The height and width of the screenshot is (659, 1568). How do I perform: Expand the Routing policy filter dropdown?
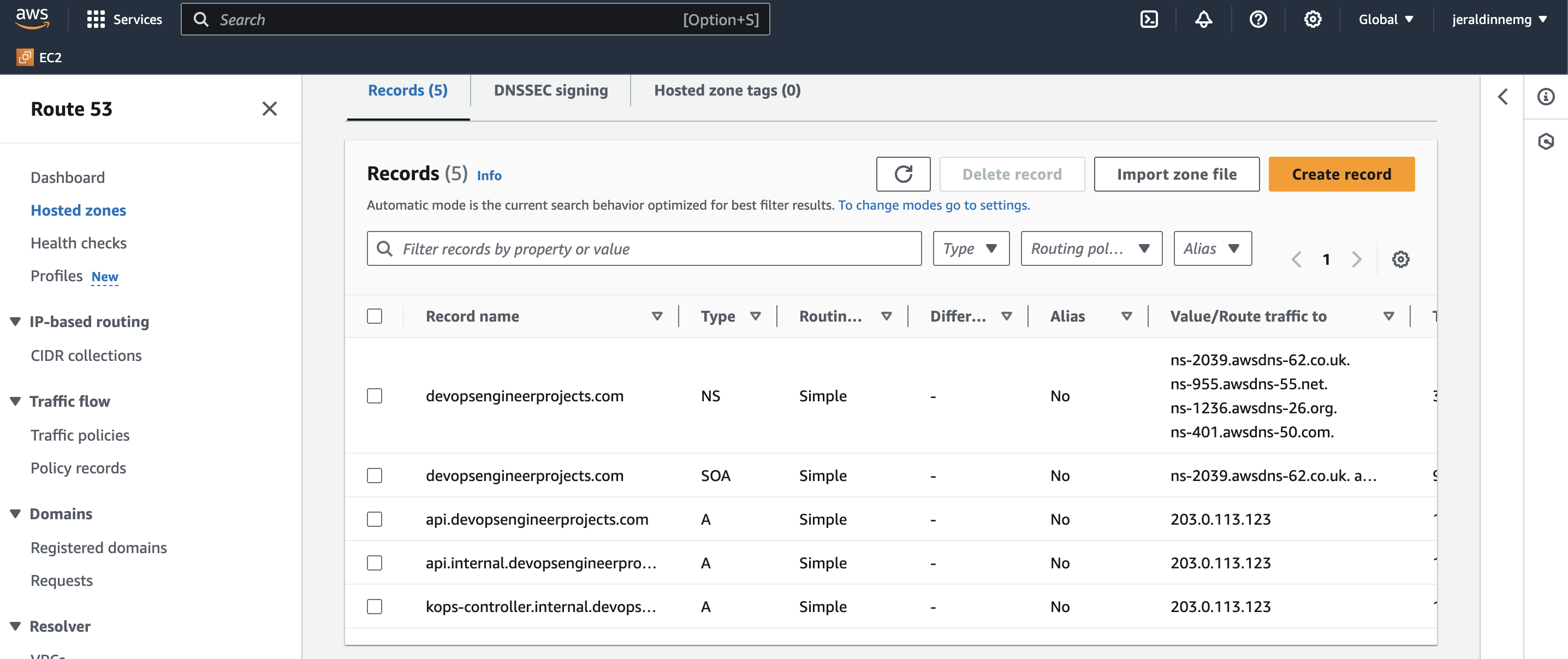tap(1091, 248)
